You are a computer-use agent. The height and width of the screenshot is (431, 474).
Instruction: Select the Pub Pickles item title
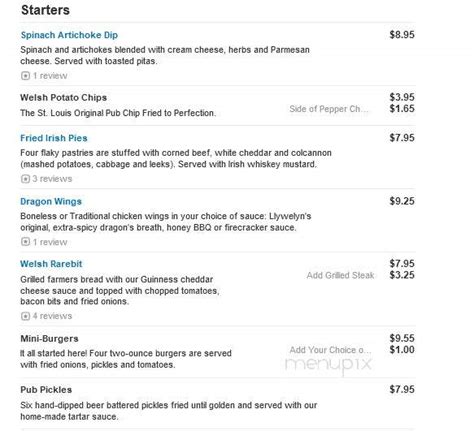coord(46,390)
